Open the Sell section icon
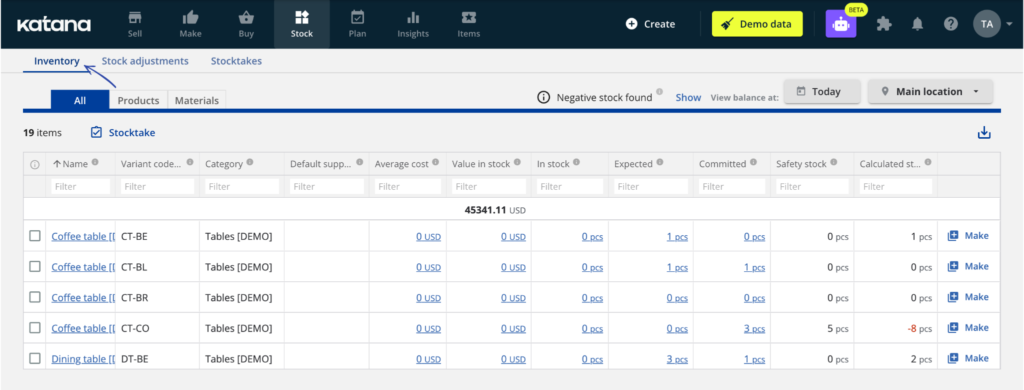 pos(135,18)
